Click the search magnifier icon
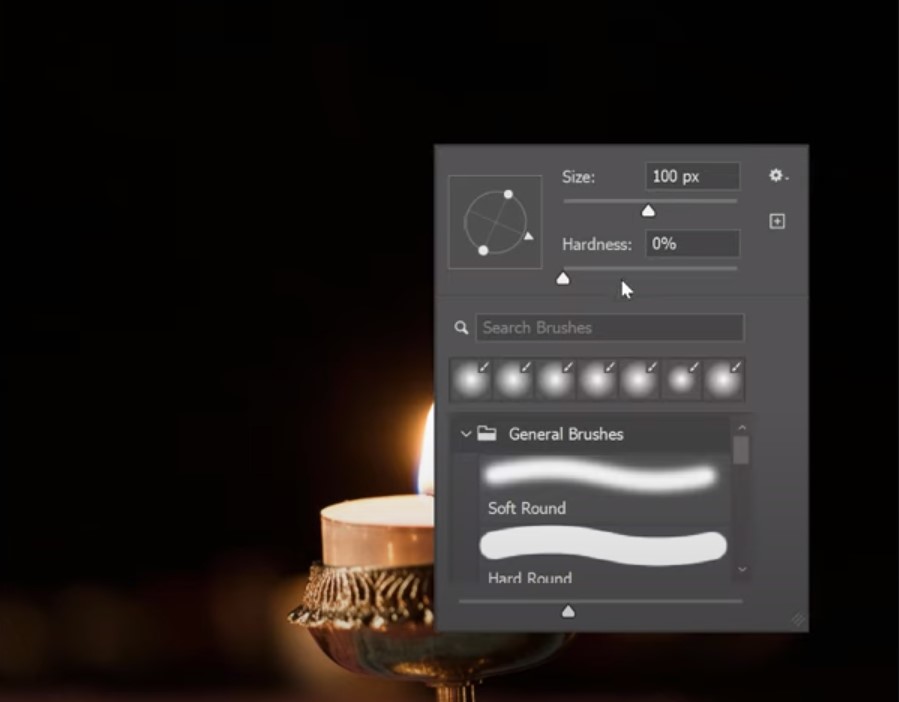 coord(461,327)
